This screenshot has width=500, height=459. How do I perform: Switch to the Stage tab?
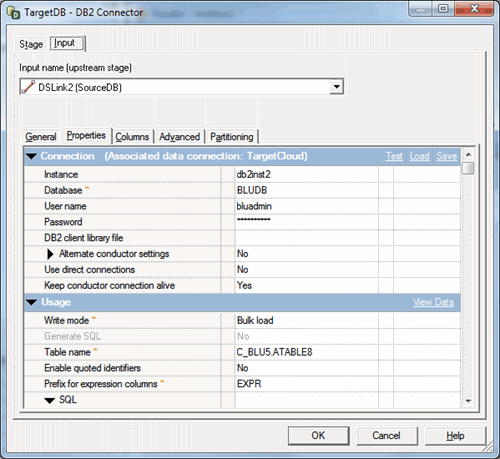click(x=31, y=44)
